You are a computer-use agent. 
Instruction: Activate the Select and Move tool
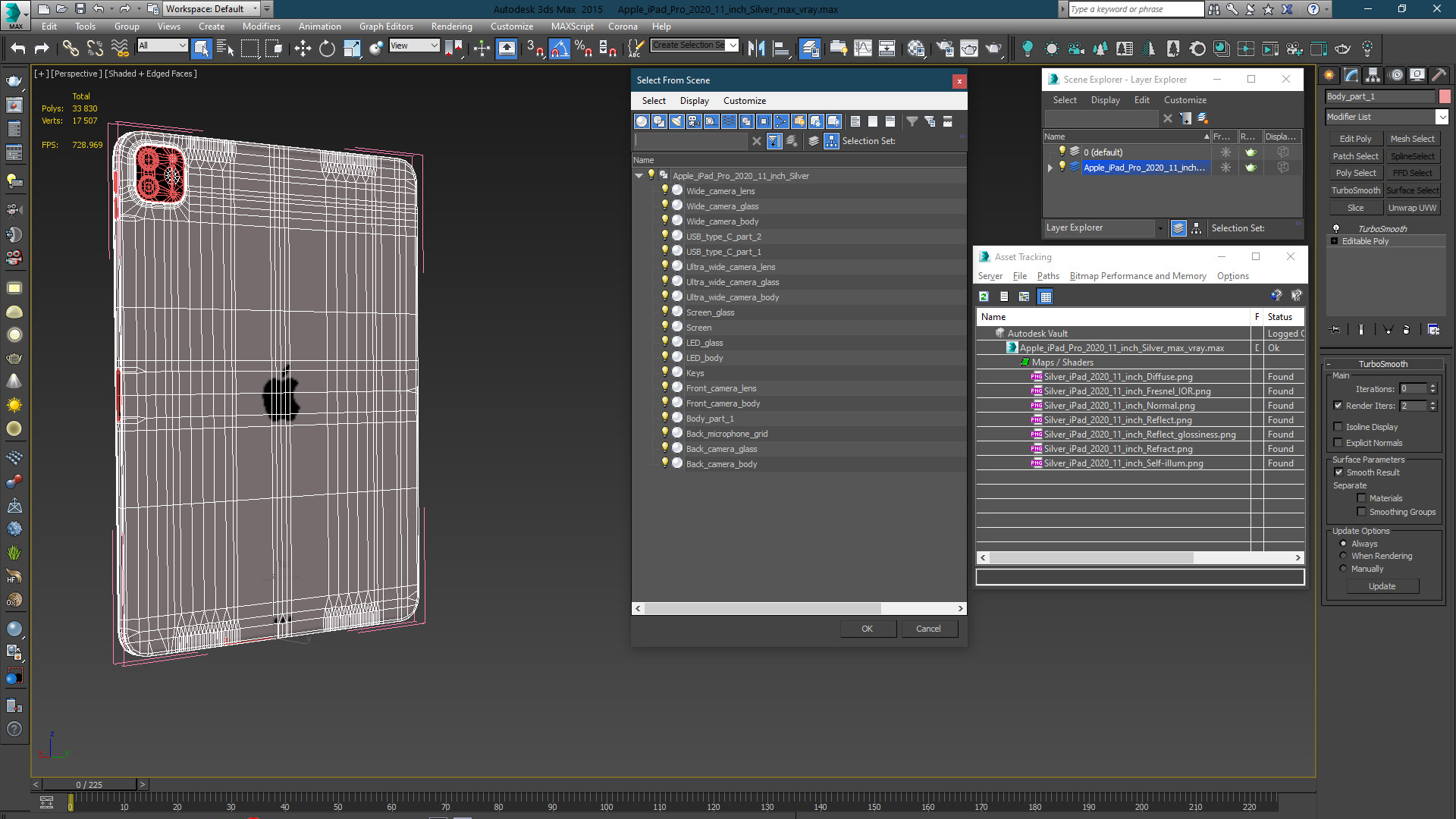pos(303,49)
